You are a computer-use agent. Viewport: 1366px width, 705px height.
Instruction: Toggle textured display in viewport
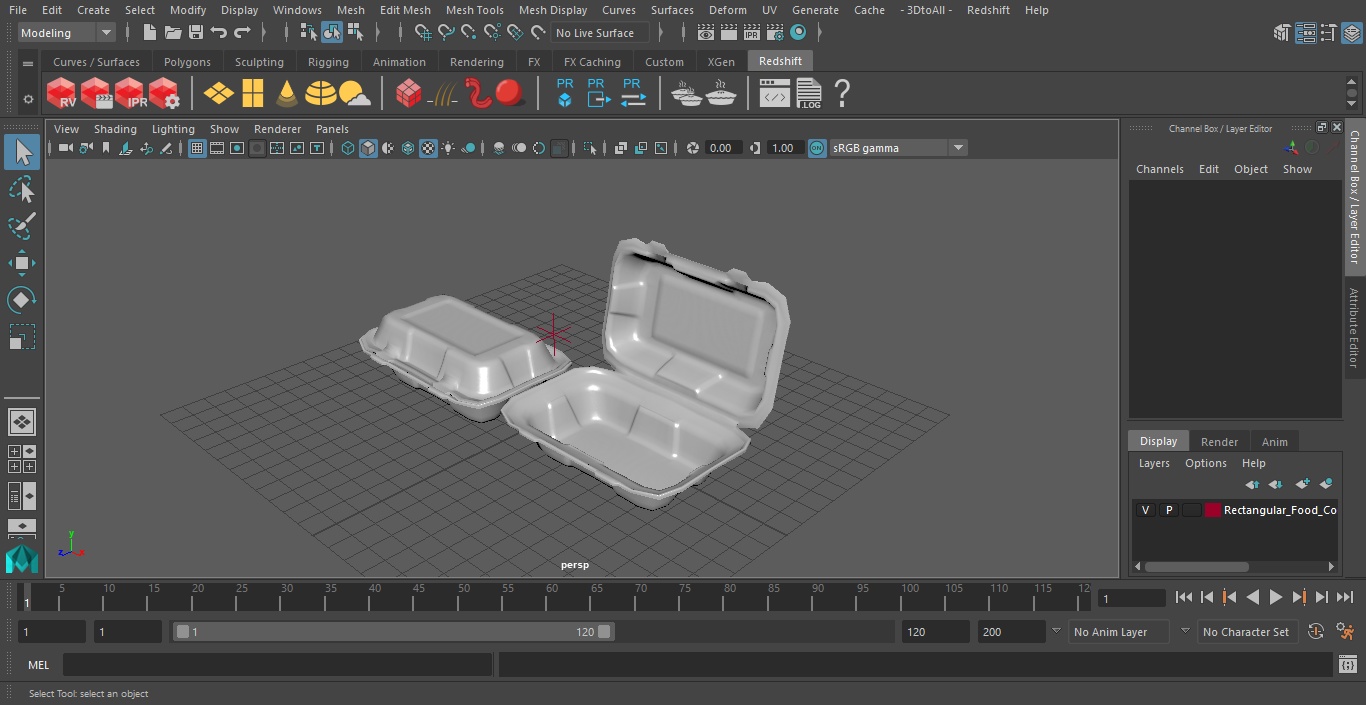[x=428, y=148]
